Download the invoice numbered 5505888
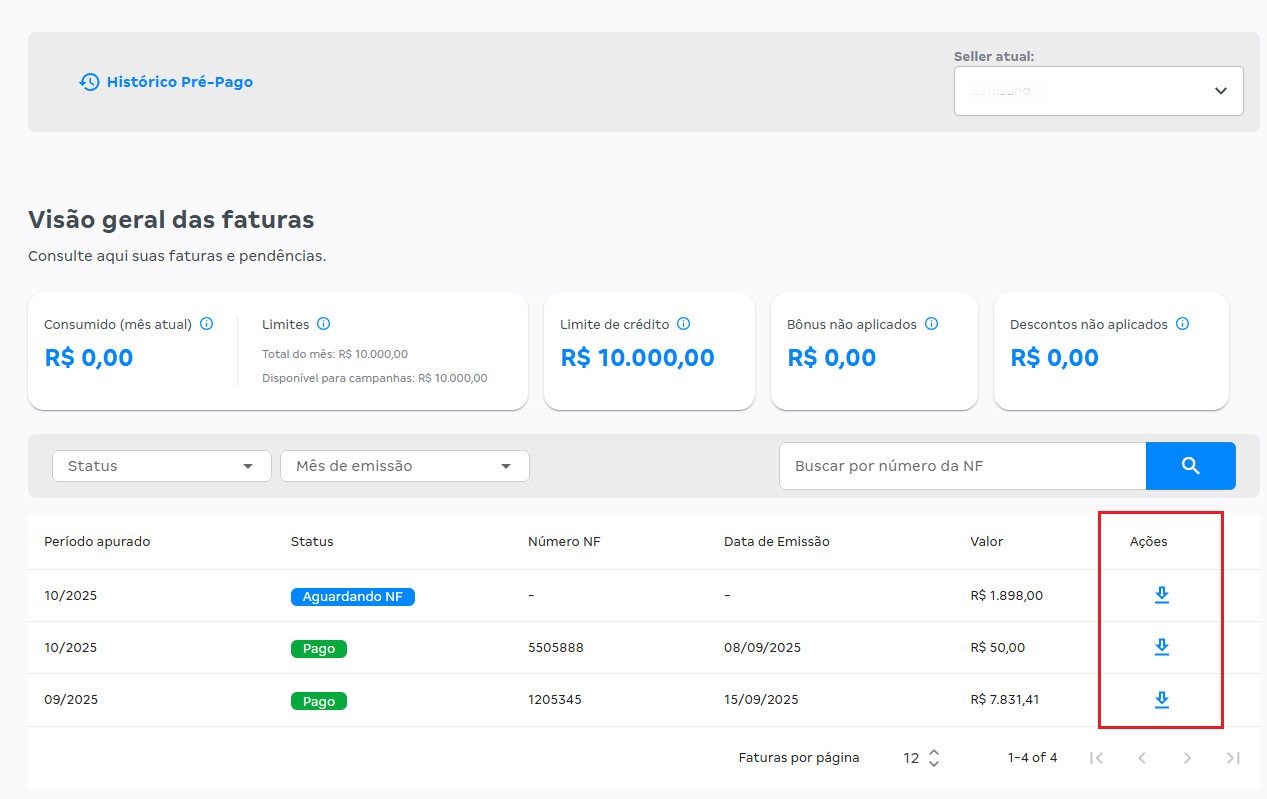This screenshot has height=799, width=1267. [1161, 647]
